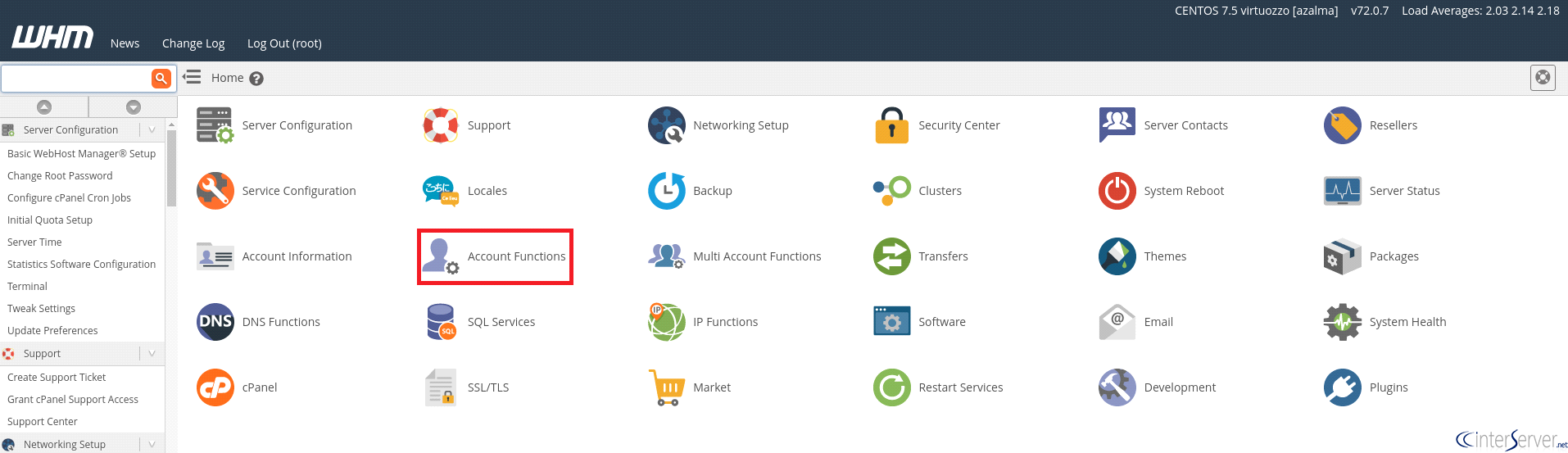Screen dimensions: 1568x453
Task: Open the Service Configuration wrench icon
Action: (215, 191)
